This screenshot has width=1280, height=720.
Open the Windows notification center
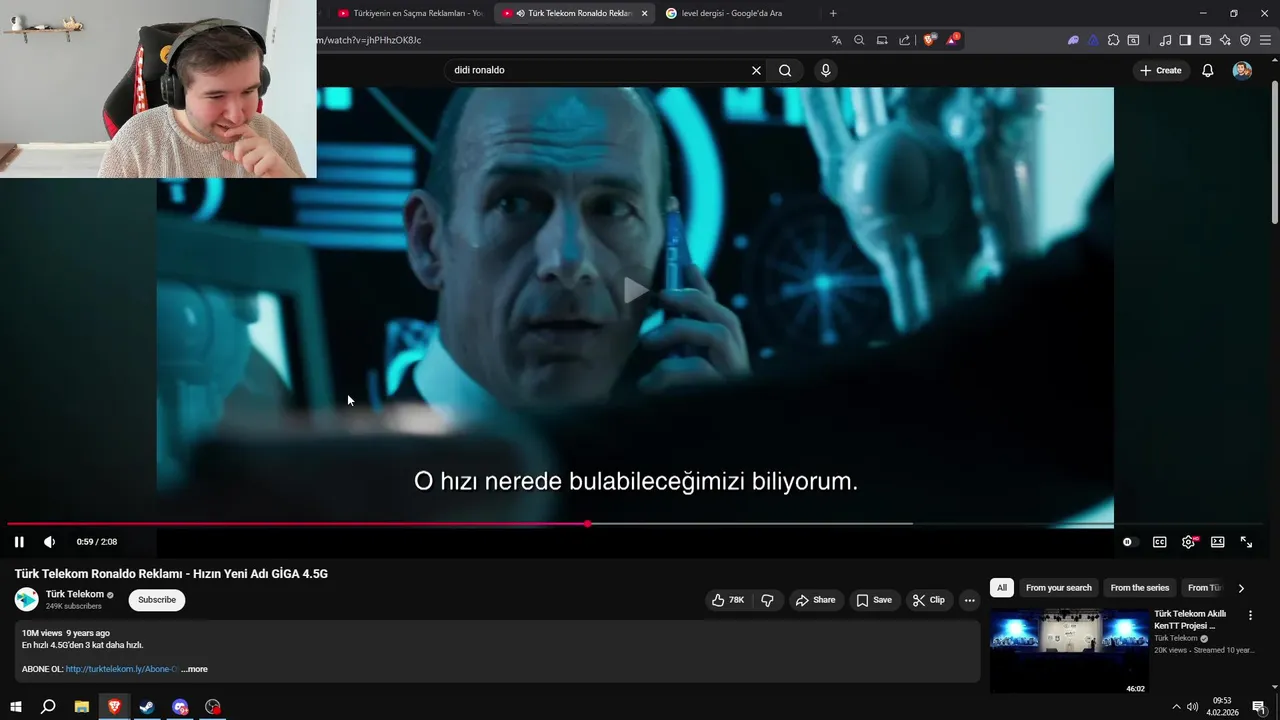tap(1259, 707)
